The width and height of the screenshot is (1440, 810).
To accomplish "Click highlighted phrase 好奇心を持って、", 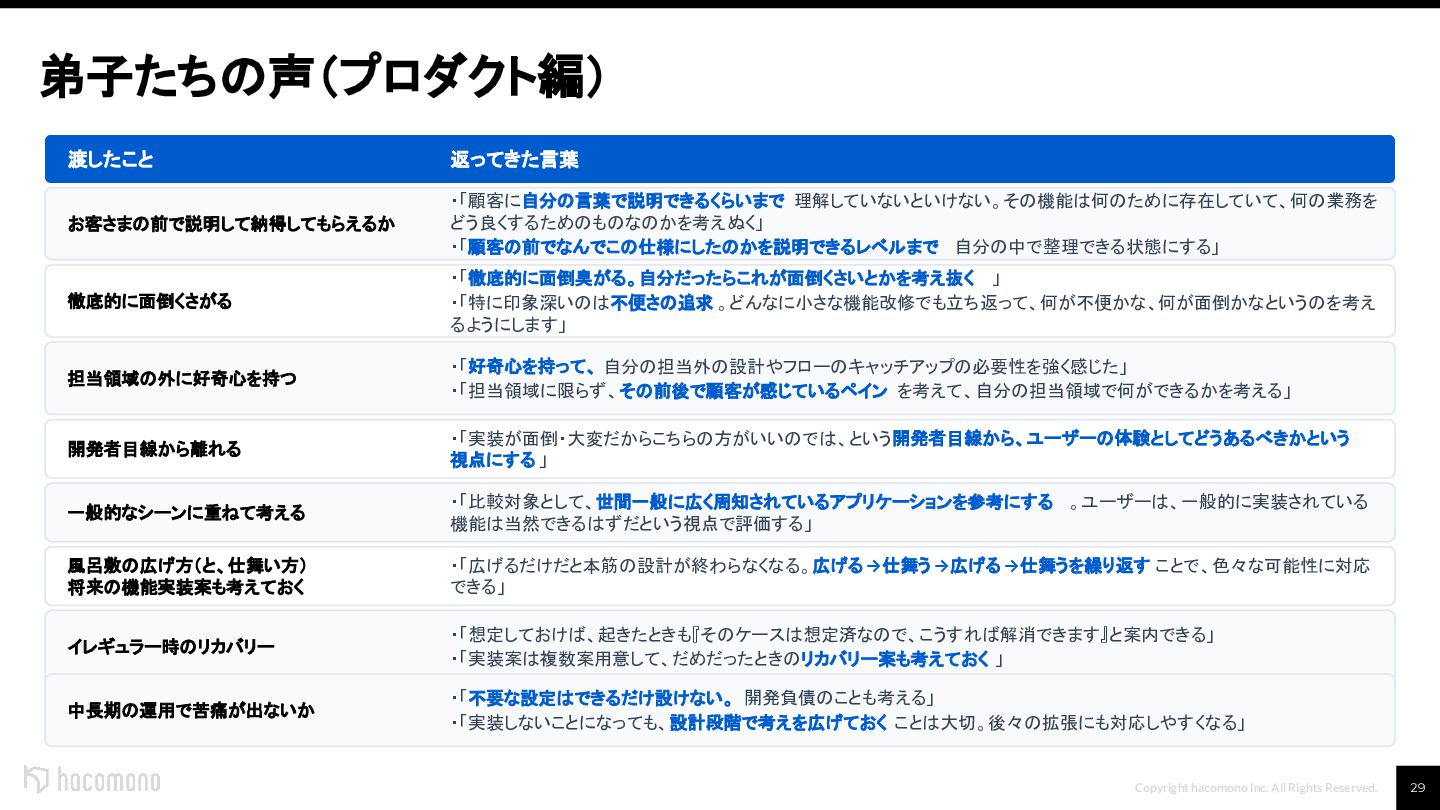I will pyautogui.click(x=532, y=367).
